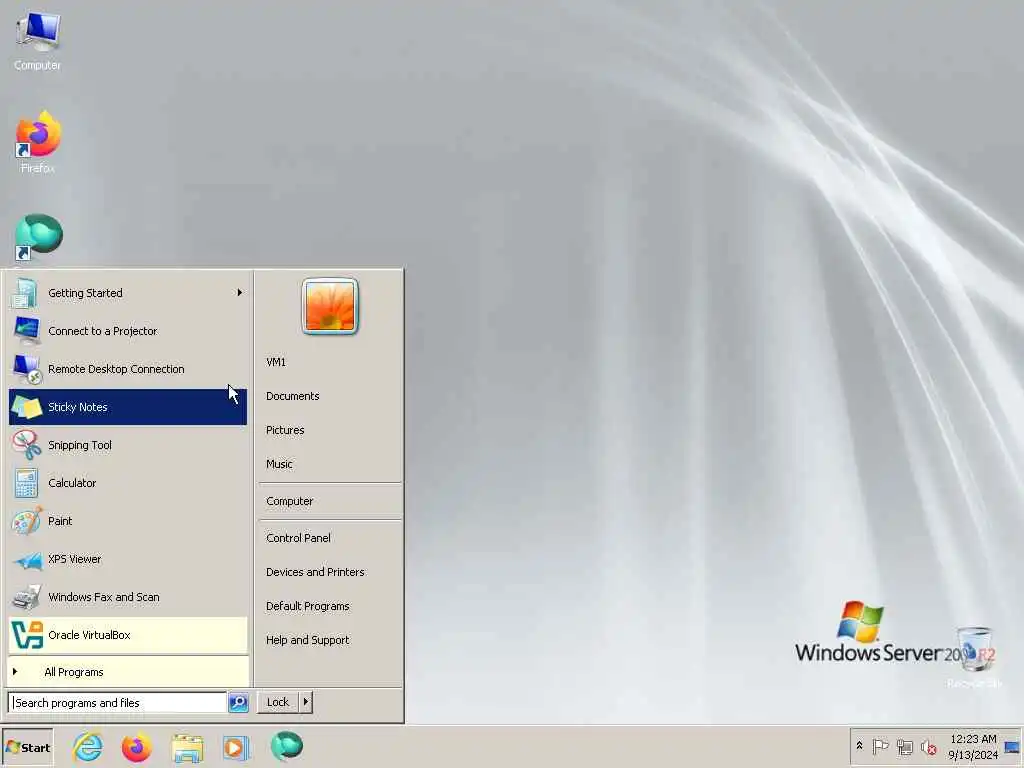This screenshot has width=1024, height=768.
Task: Launch the Paint palette icon
Action: coord(27,521)
